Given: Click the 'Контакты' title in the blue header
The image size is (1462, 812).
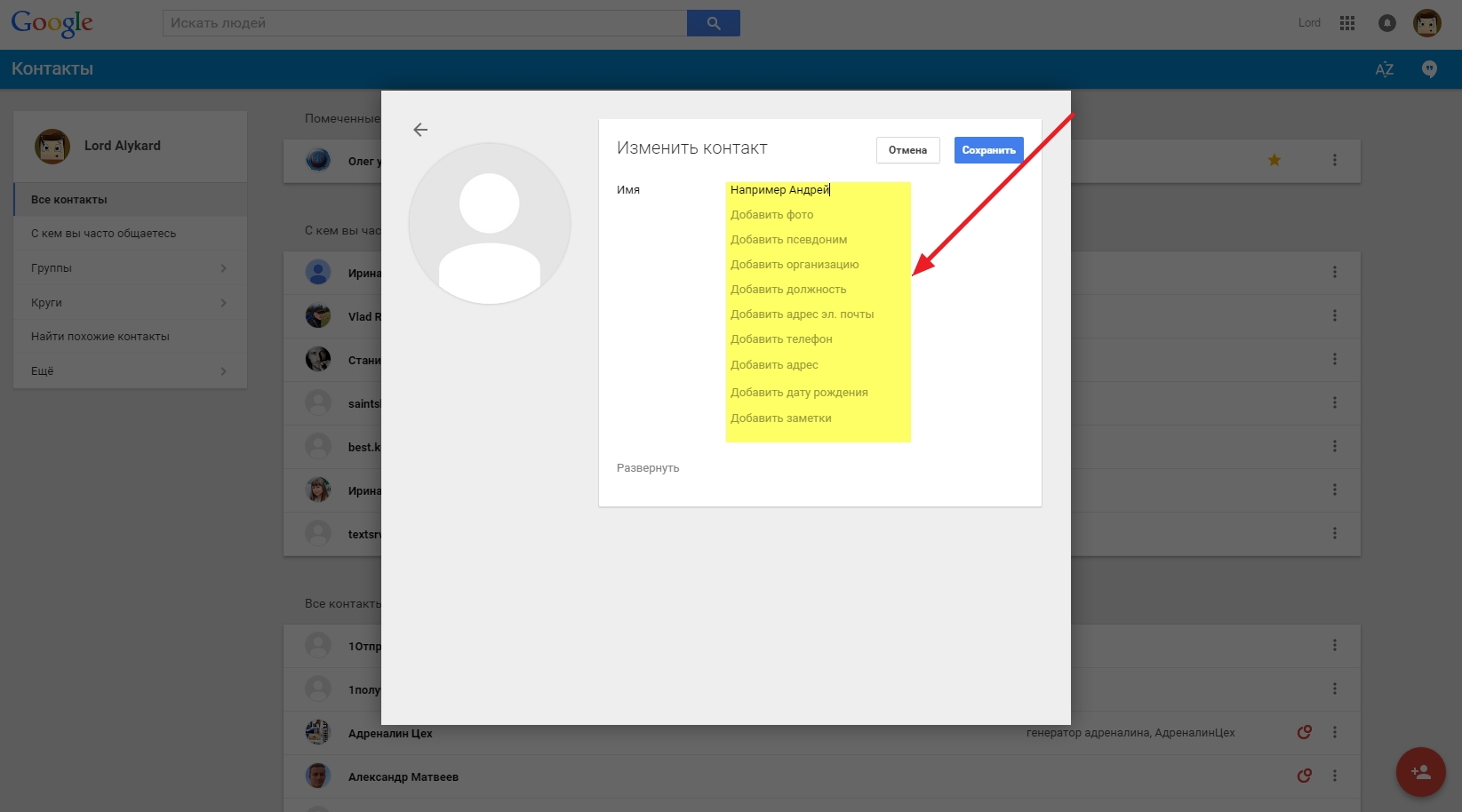Looking at the screenshot, I should 52,69.
